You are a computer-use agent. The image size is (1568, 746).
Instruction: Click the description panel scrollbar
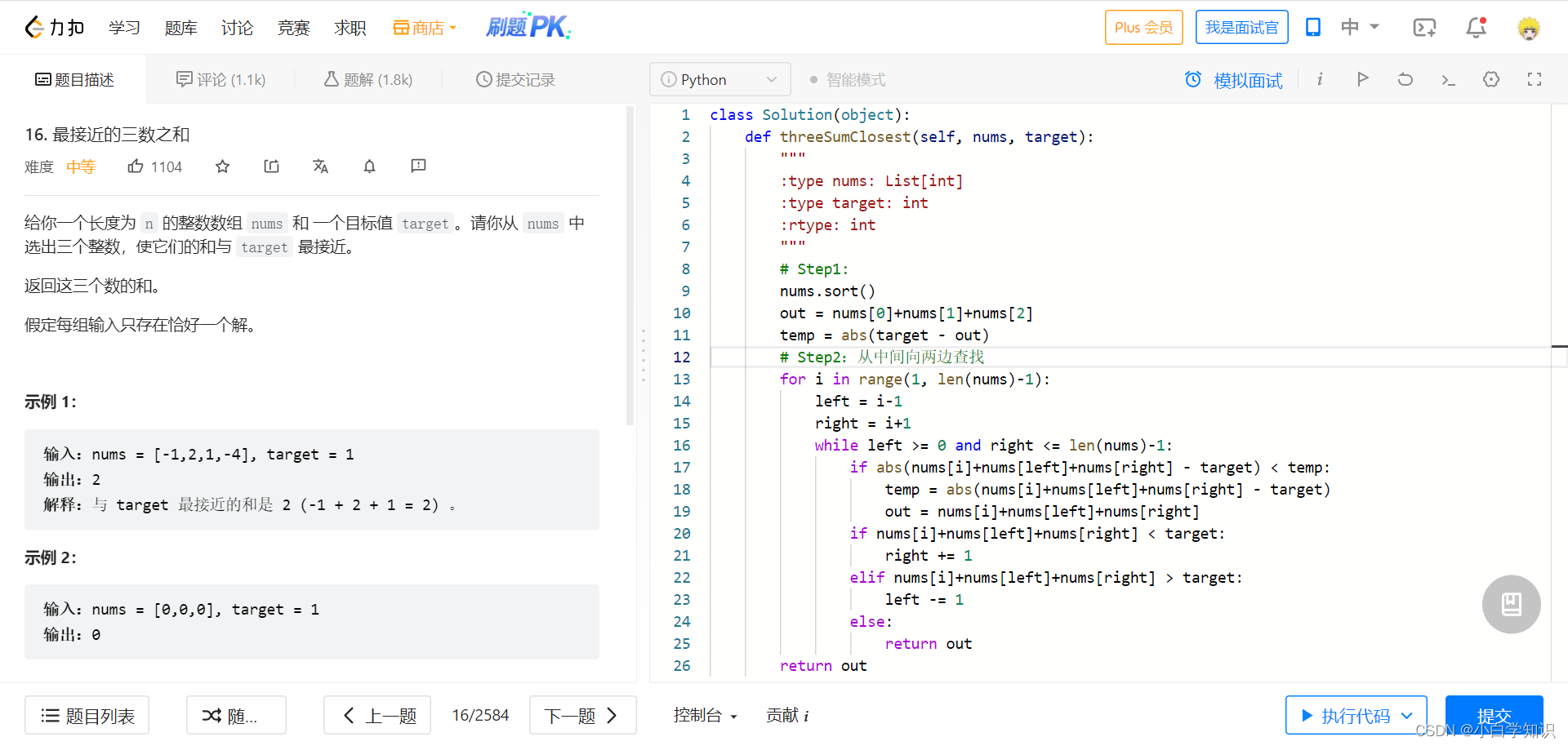pos(630,265)
